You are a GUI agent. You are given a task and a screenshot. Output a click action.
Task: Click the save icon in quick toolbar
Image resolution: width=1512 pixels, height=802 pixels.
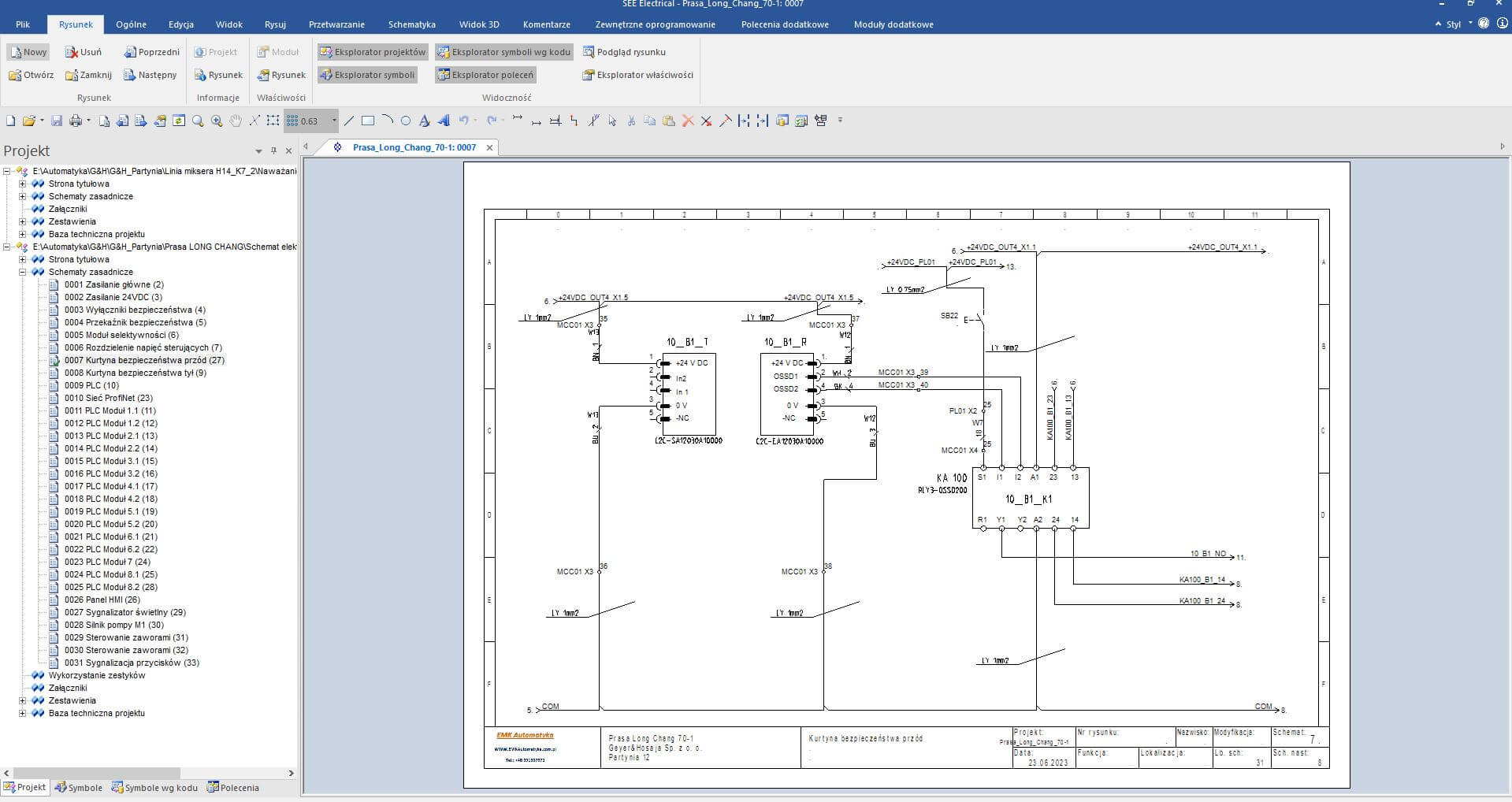point(57,121)
